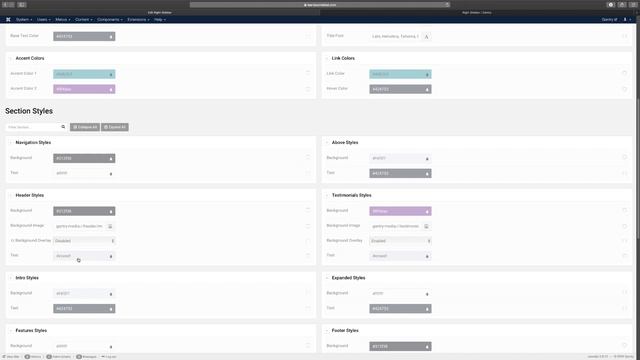Viewport: 640px width, 360px height.
Task: Toggle override checkbox for Accent Color 2
Action: (x=308, y=89)
